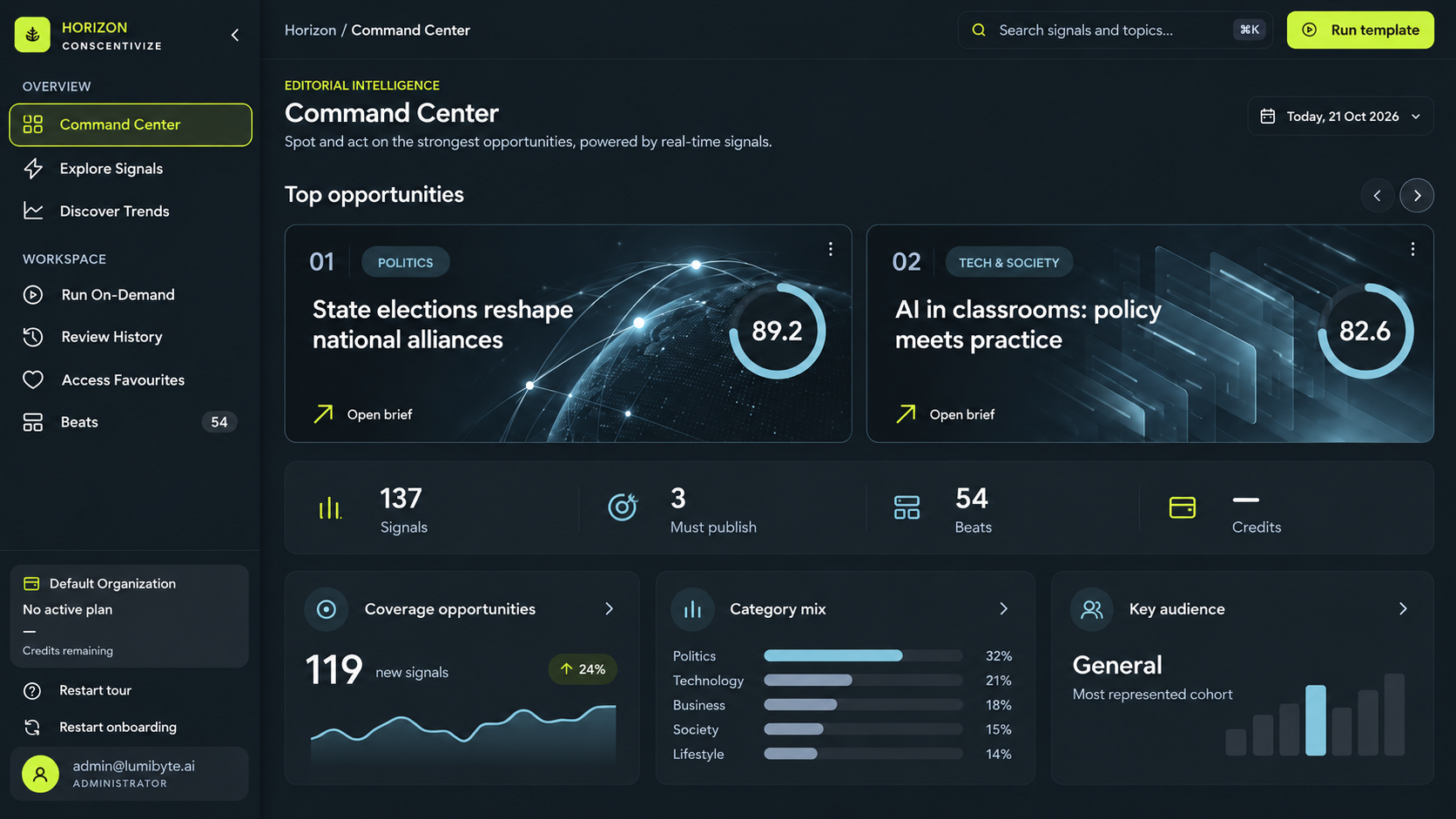Click the Must publish target icon

tap(623, 507)
